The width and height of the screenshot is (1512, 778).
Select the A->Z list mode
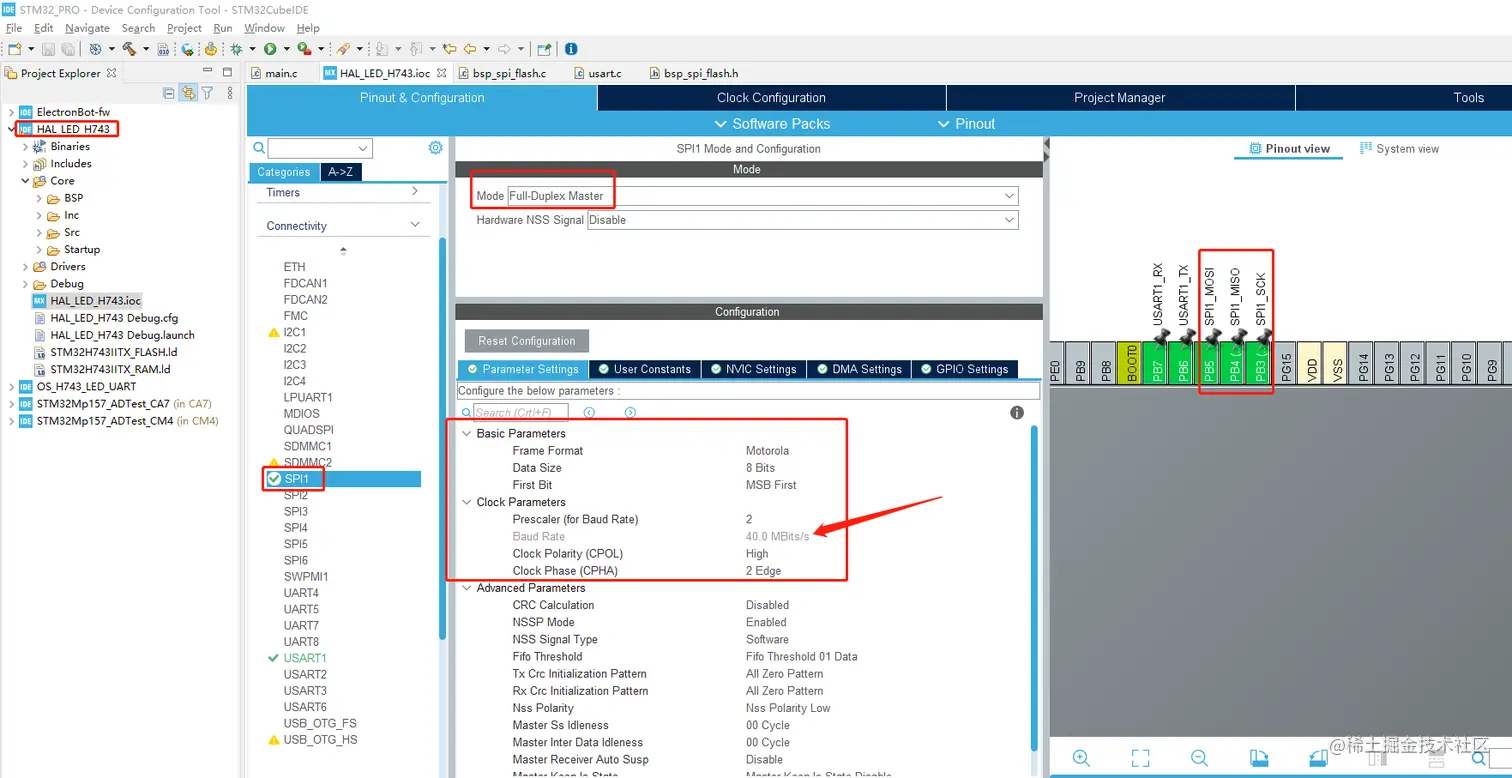(340, 172)
